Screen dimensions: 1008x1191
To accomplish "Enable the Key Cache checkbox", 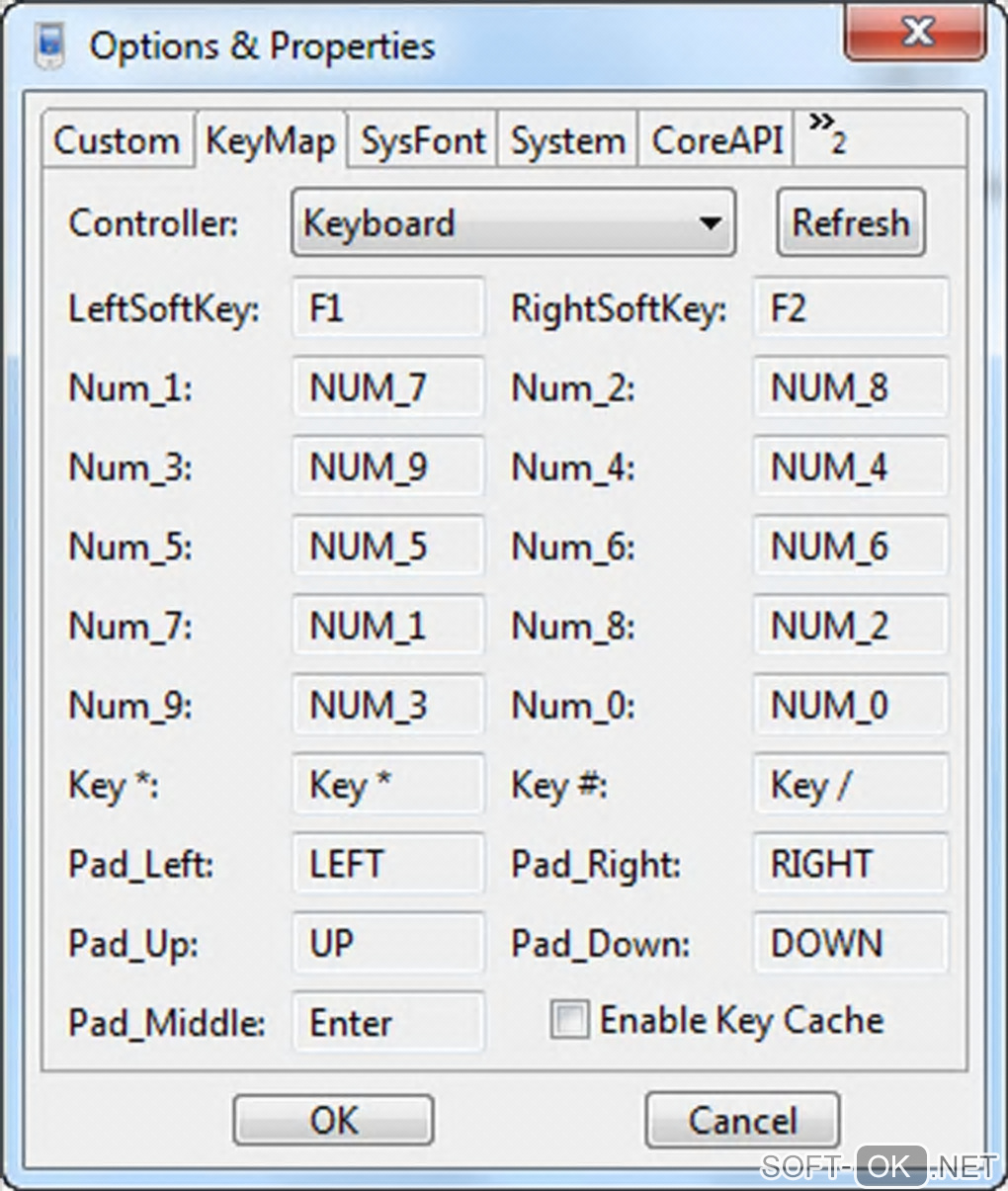I will (x=569, y=1020).
